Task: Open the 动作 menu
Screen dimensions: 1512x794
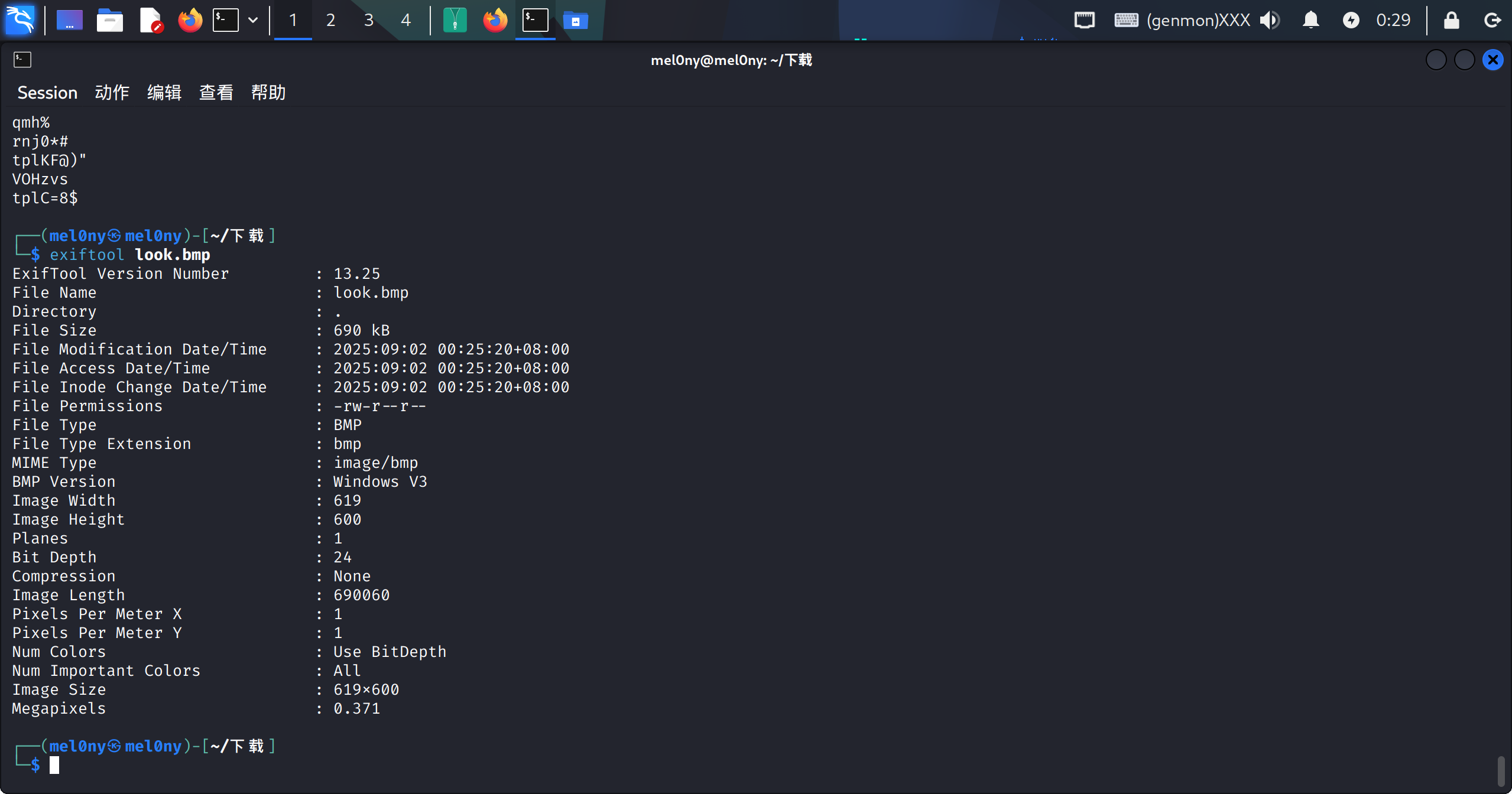Action: (112, 93)
